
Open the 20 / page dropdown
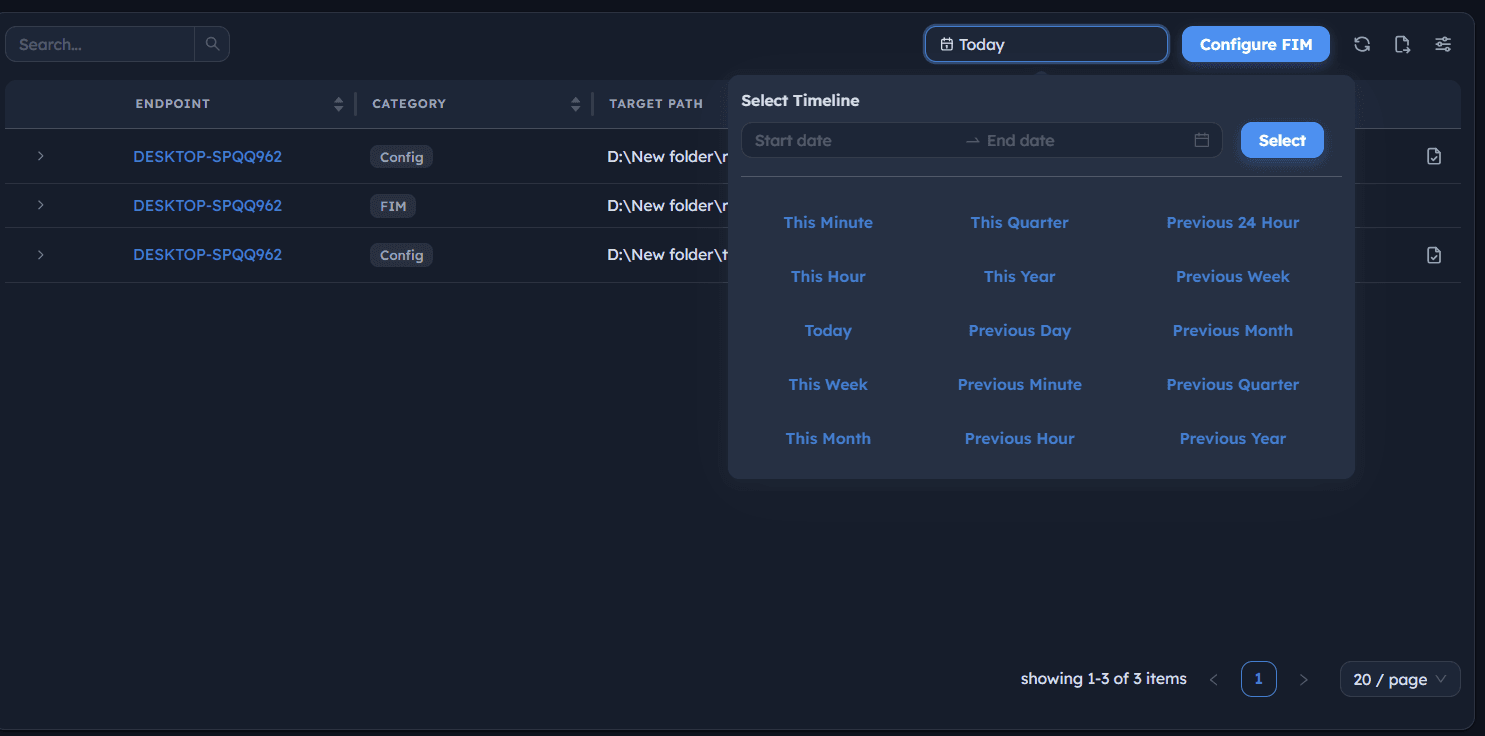pos(1400,679)
